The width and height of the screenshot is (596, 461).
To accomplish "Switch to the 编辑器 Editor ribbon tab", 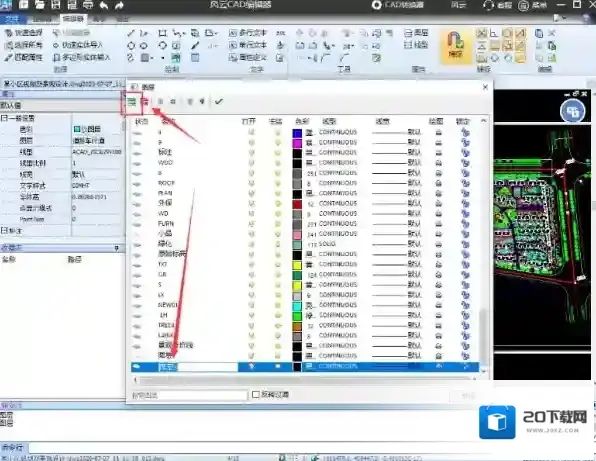I will (x=73, y=19).
